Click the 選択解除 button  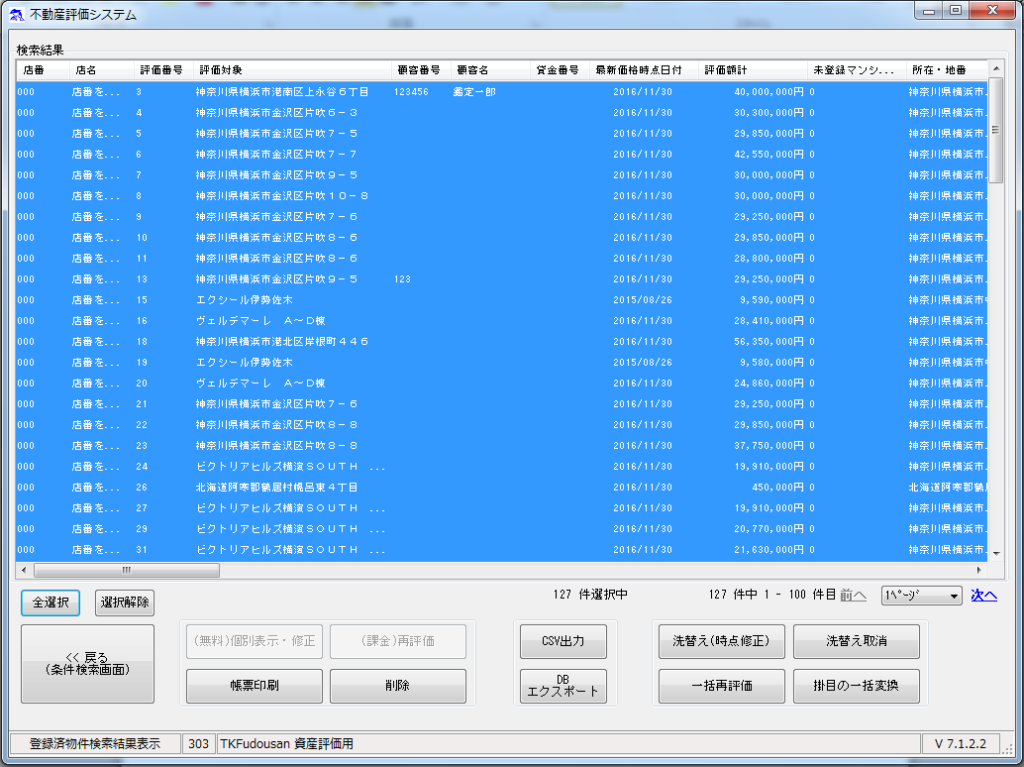(x=125, y=603)
